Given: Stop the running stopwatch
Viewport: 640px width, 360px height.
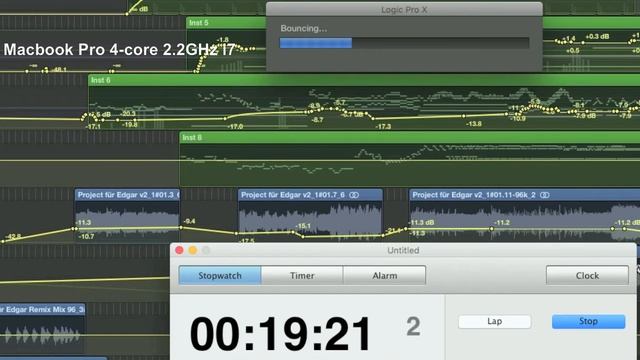Looking at the screenshot, I should pos(588,321).
